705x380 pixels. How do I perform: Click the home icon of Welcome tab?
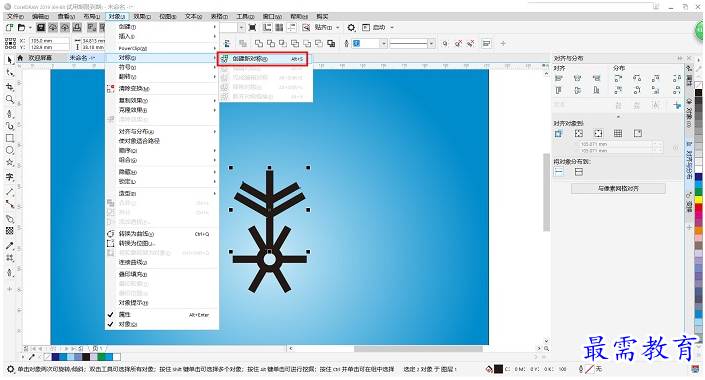20,58
